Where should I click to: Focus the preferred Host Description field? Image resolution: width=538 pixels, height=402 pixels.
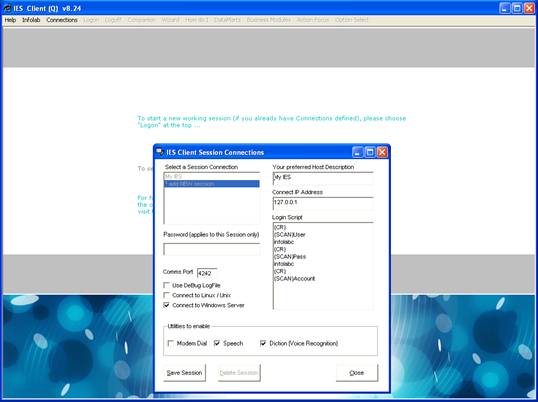(x=323, y=178)
